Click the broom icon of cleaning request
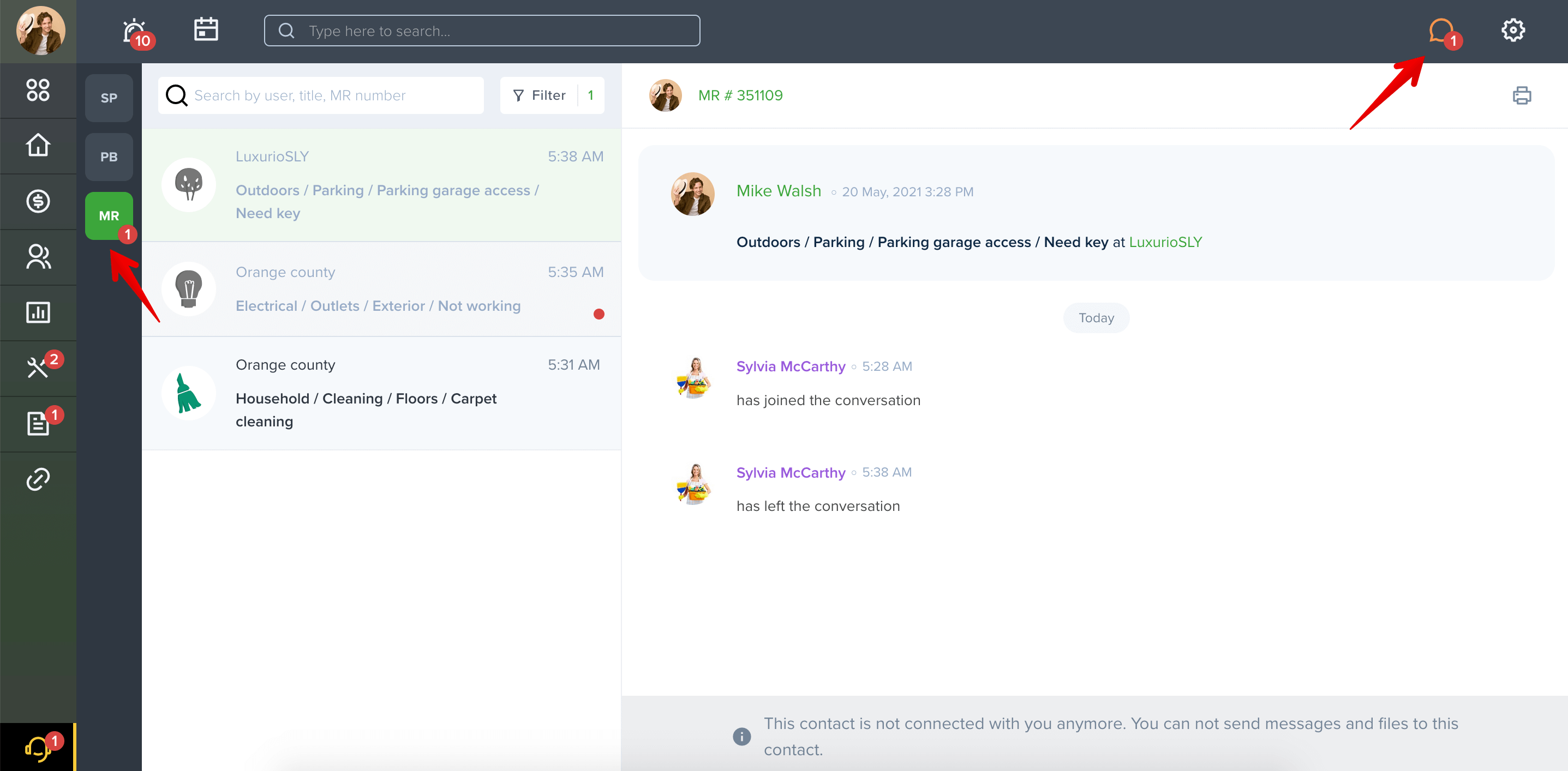This screenshot has width=1568, height=771. pos(189,393)
